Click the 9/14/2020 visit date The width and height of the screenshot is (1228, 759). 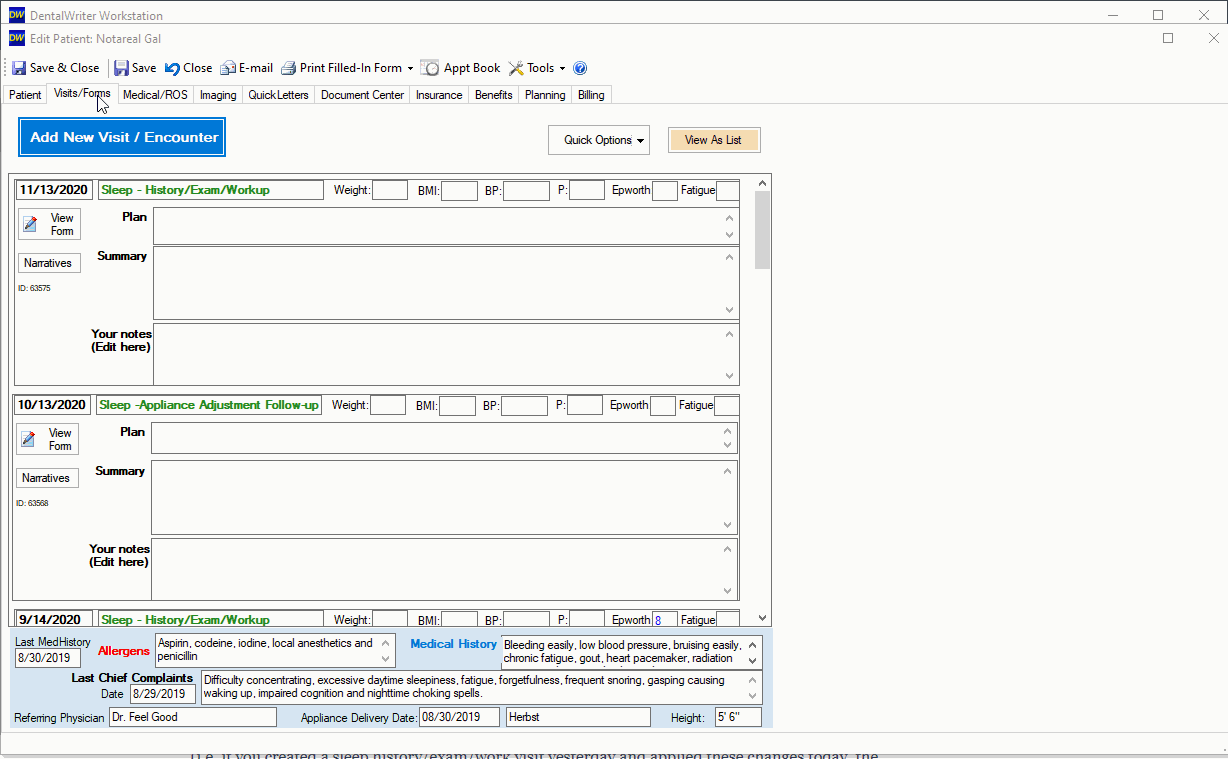pos(55,620)
